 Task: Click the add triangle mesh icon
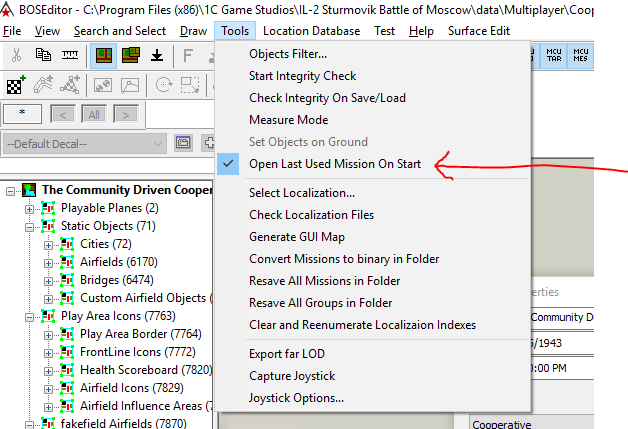[70, 85]
